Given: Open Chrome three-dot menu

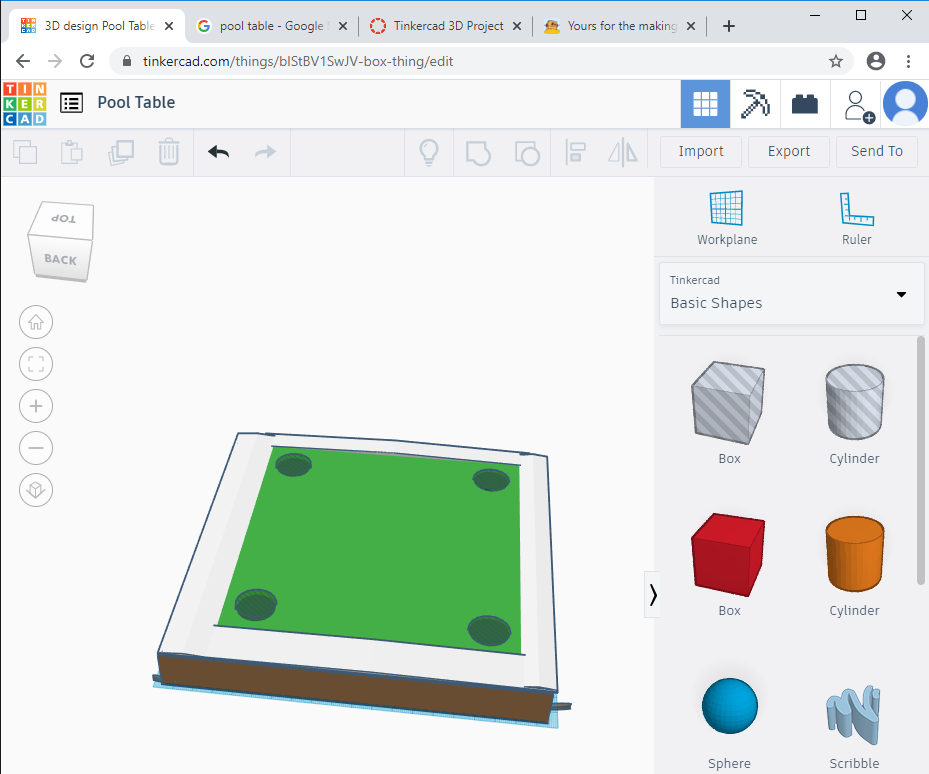Looking at the screenshot, I should [908, 61].
